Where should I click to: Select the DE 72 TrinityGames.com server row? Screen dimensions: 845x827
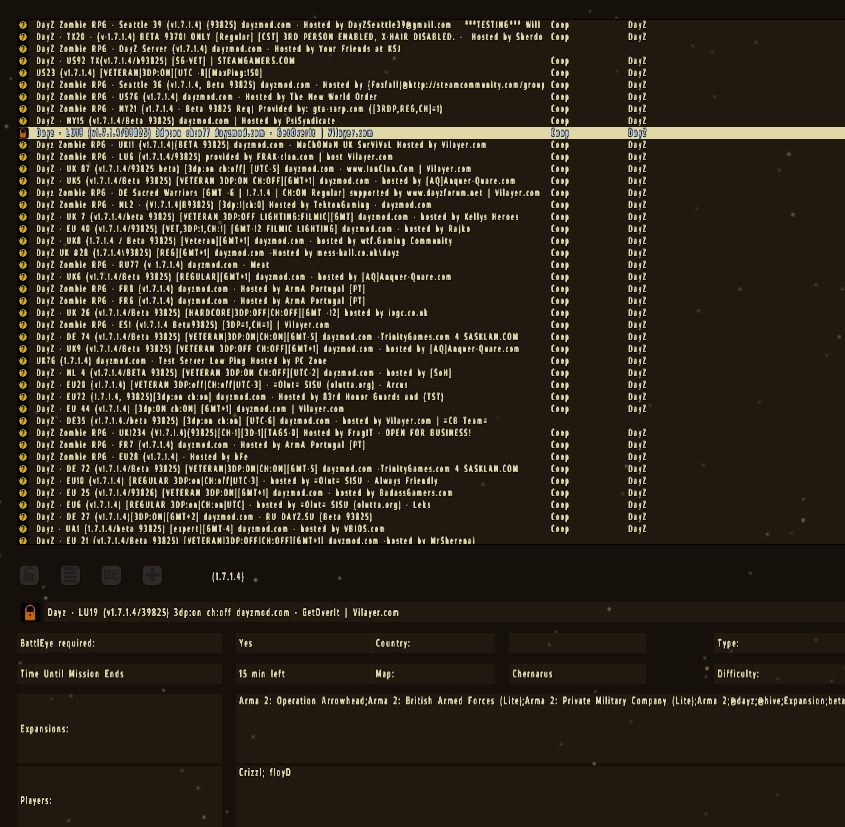pyautogui.click(x=431, y=469)
